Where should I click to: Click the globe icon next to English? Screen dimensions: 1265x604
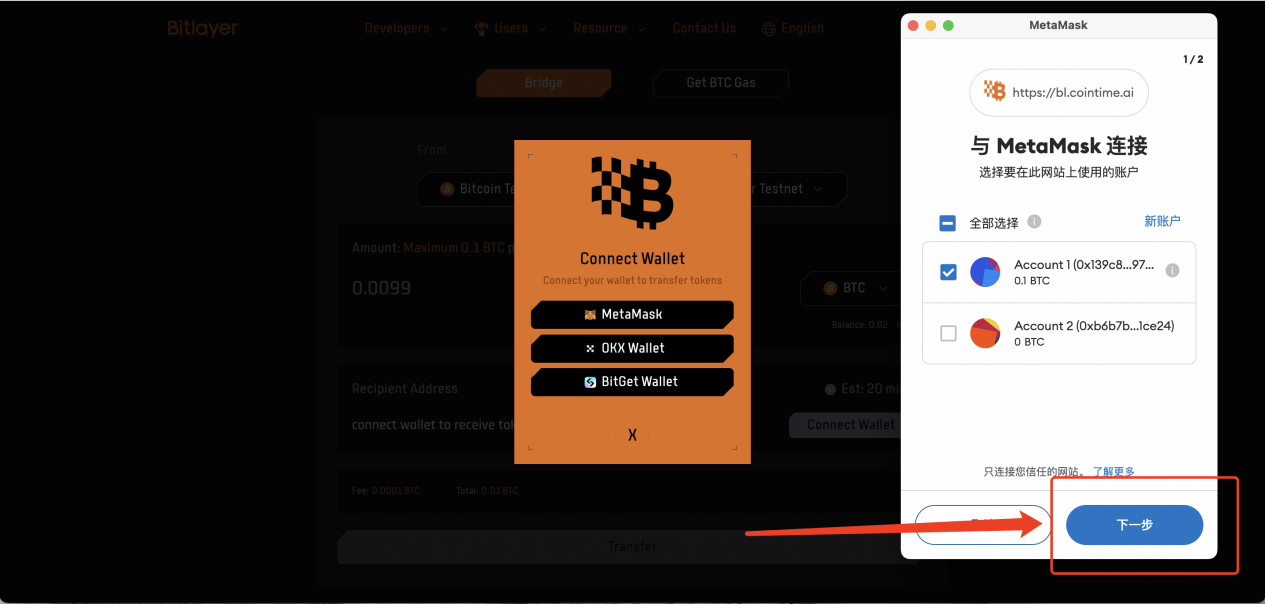[769, 29]
